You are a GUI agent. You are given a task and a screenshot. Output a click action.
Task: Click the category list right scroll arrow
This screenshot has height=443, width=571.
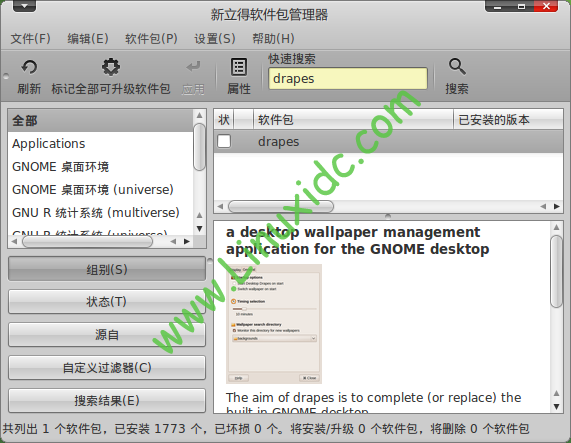(x=187, y=241)
